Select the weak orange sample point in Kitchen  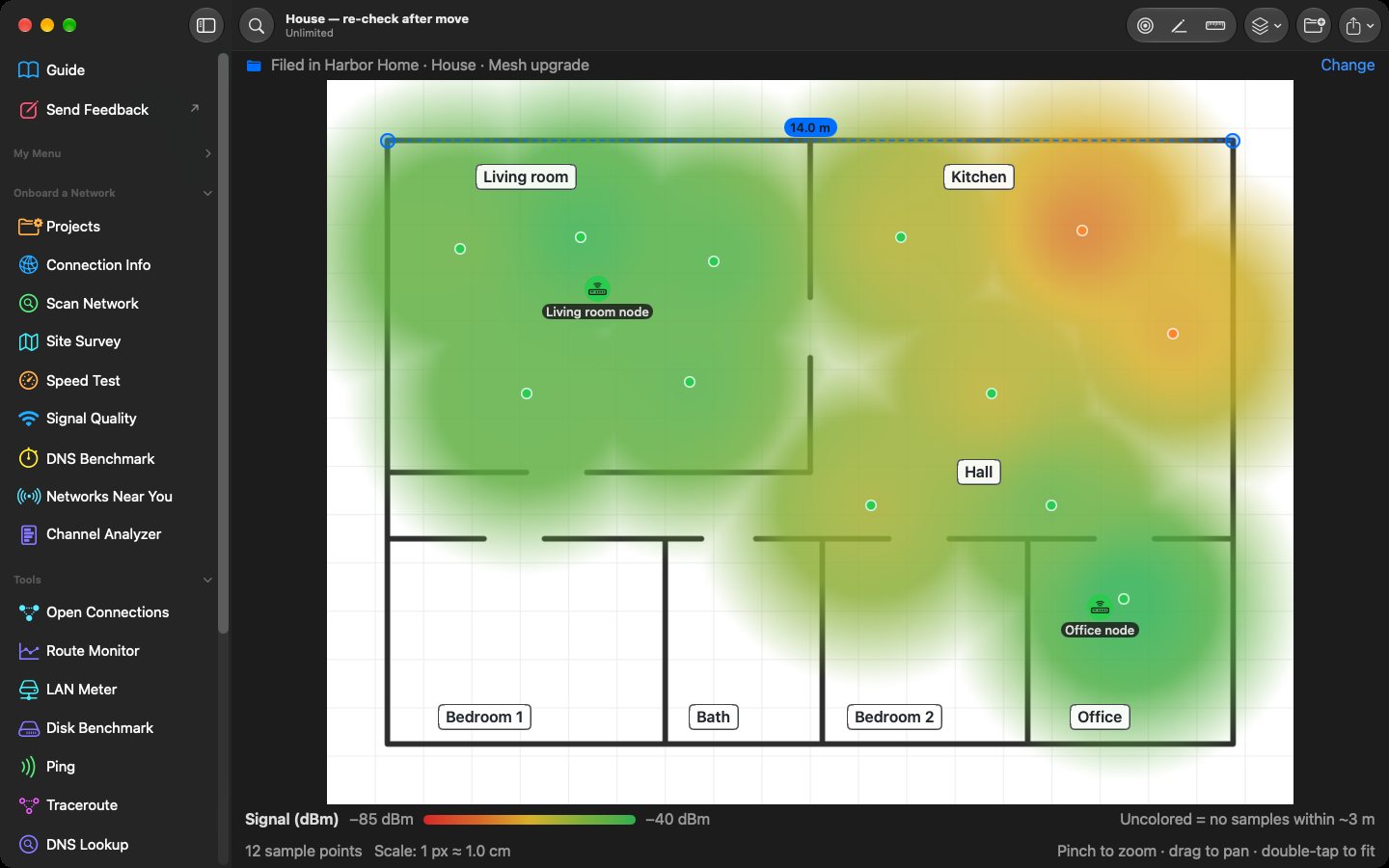(1082, 231)
